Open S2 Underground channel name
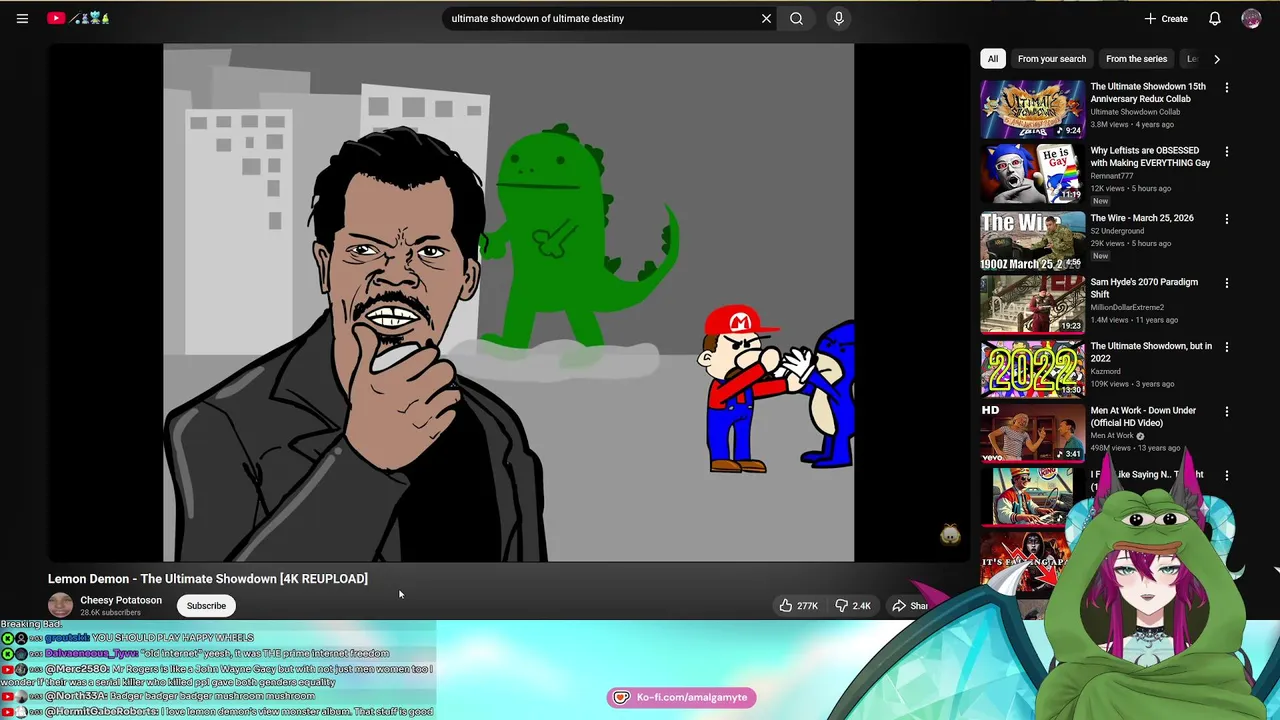 coord(1117,231)
